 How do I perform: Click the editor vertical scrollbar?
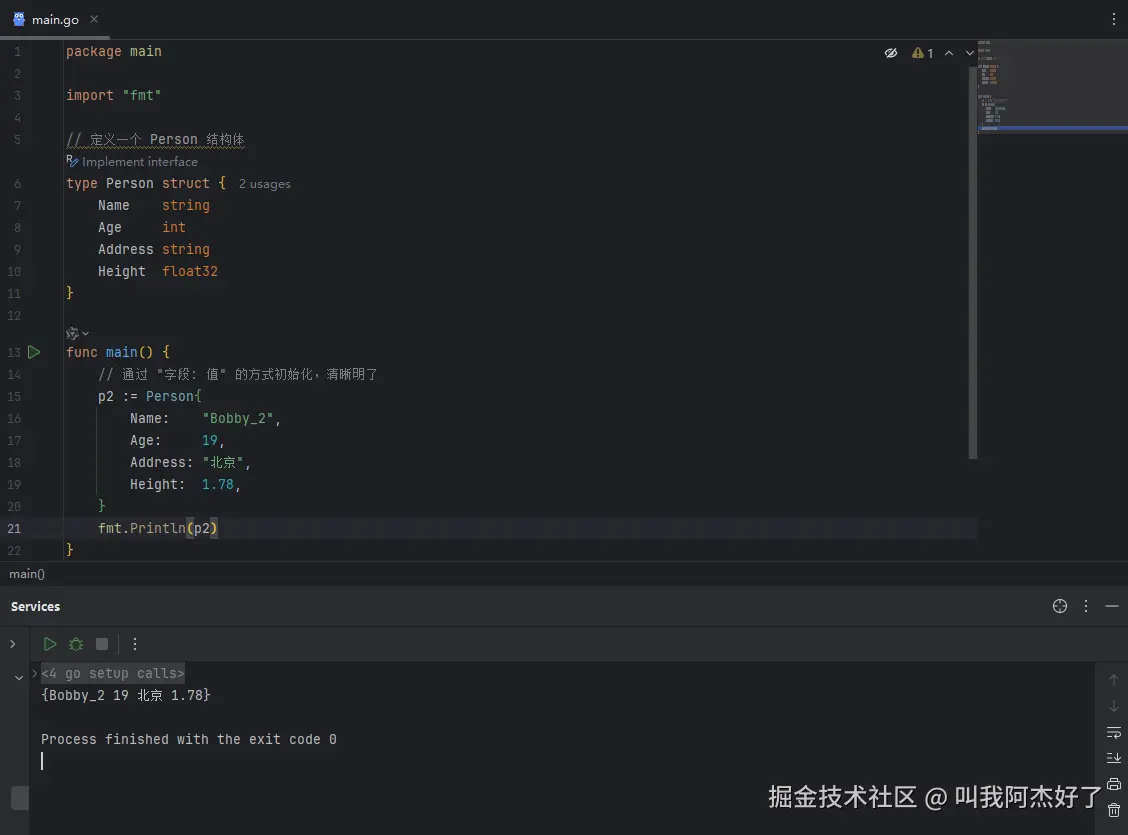point(973,263)
